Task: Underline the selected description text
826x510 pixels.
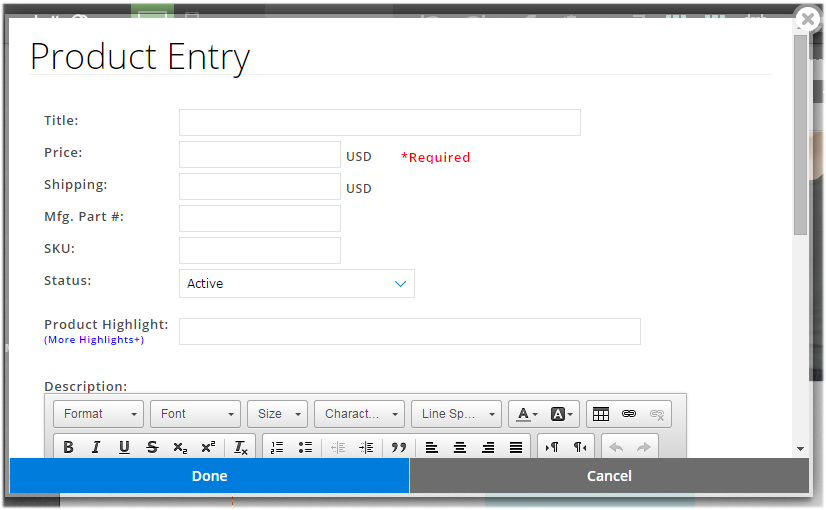Action: click(124, 447)
